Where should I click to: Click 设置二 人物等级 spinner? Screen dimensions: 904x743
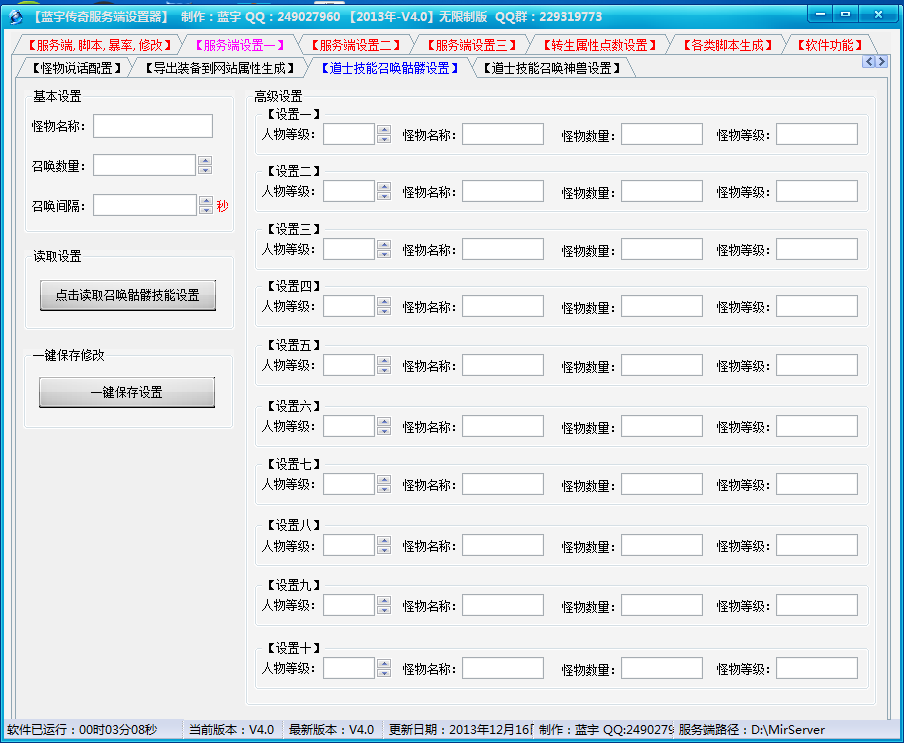[x=384, y=191]
